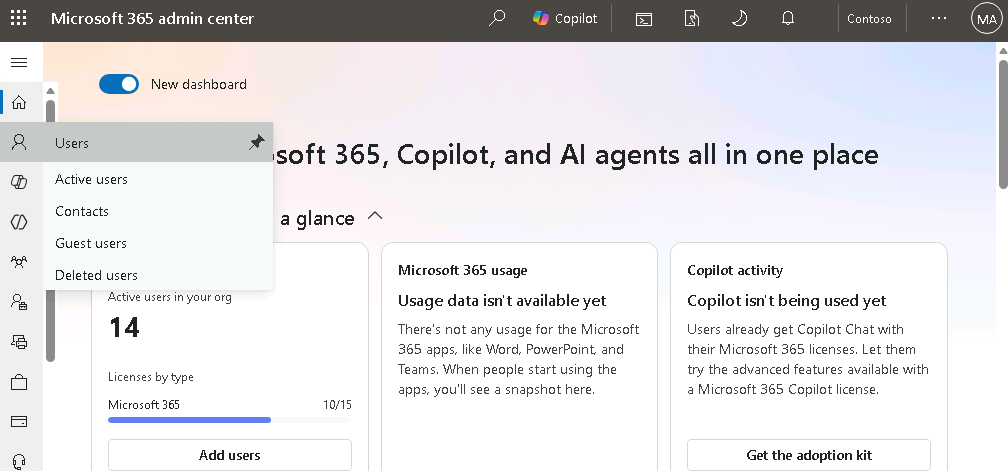Click the active users count 14

pos(124,328)
